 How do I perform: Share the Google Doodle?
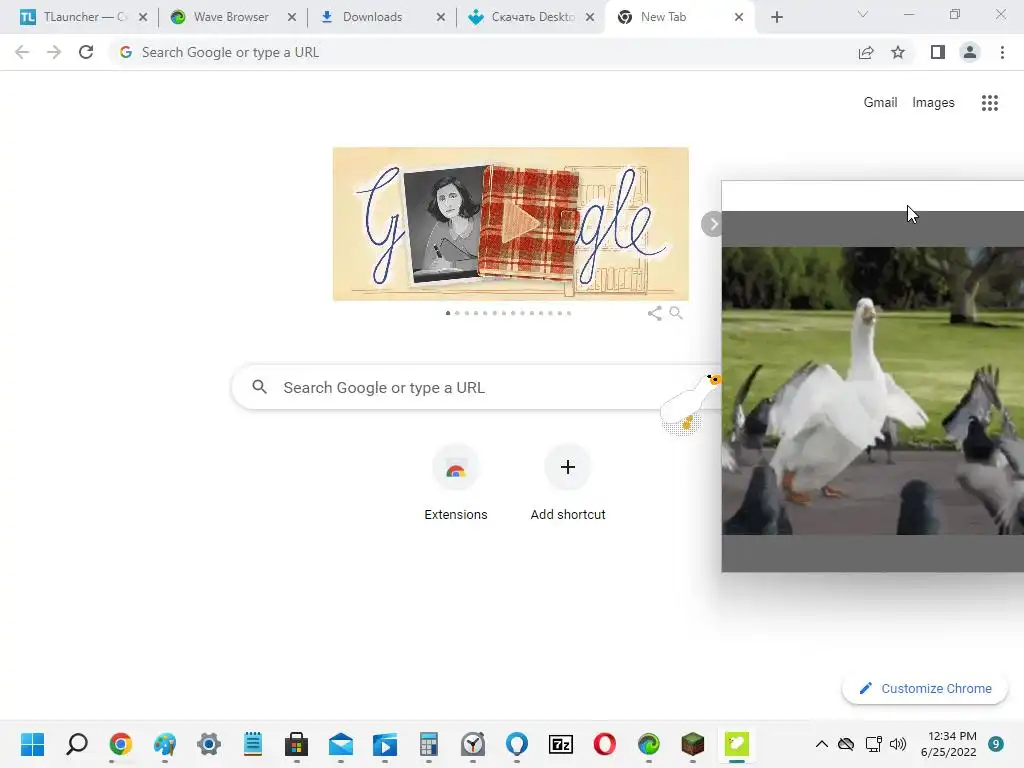coord(654,313)
